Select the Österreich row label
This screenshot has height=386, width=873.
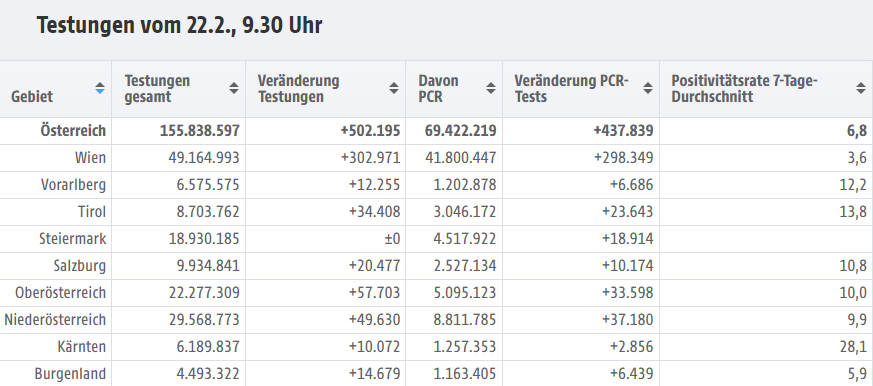[73, 131]
